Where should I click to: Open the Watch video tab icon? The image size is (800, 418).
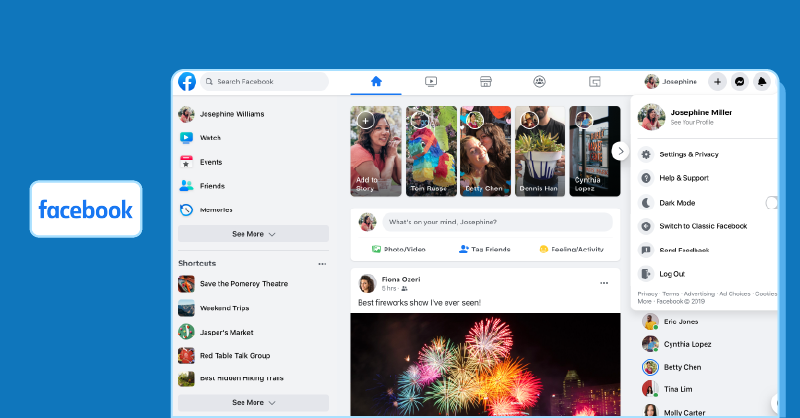coord(431,82)
